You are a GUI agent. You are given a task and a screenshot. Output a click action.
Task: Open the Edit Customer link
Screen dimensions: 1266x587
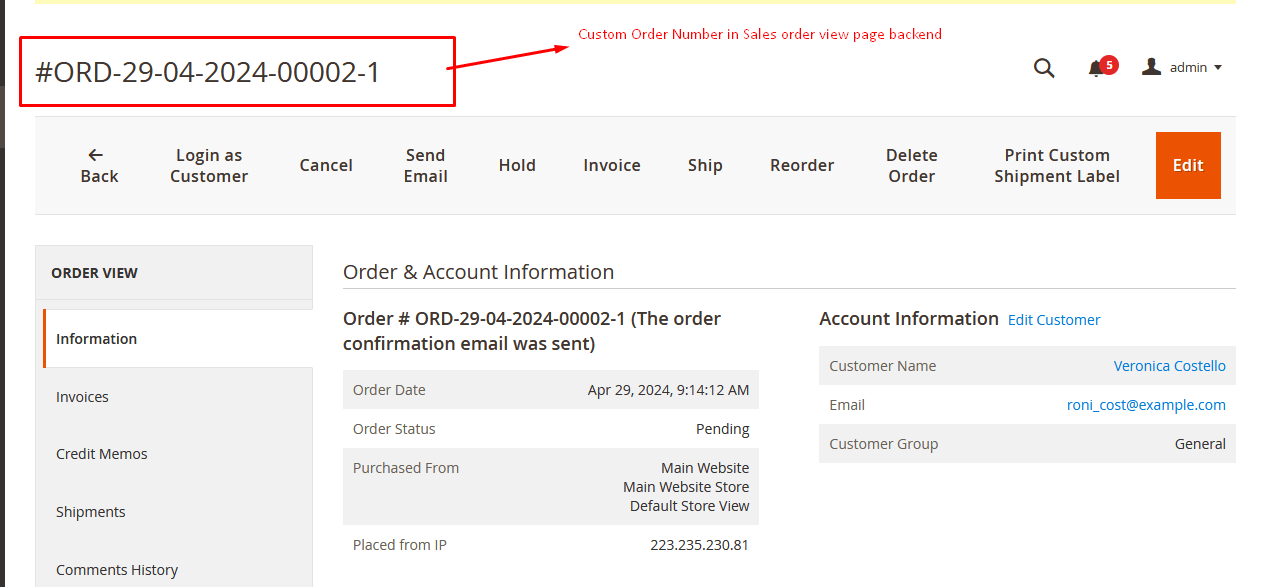pyautogui.click(x=1054, y=320)
